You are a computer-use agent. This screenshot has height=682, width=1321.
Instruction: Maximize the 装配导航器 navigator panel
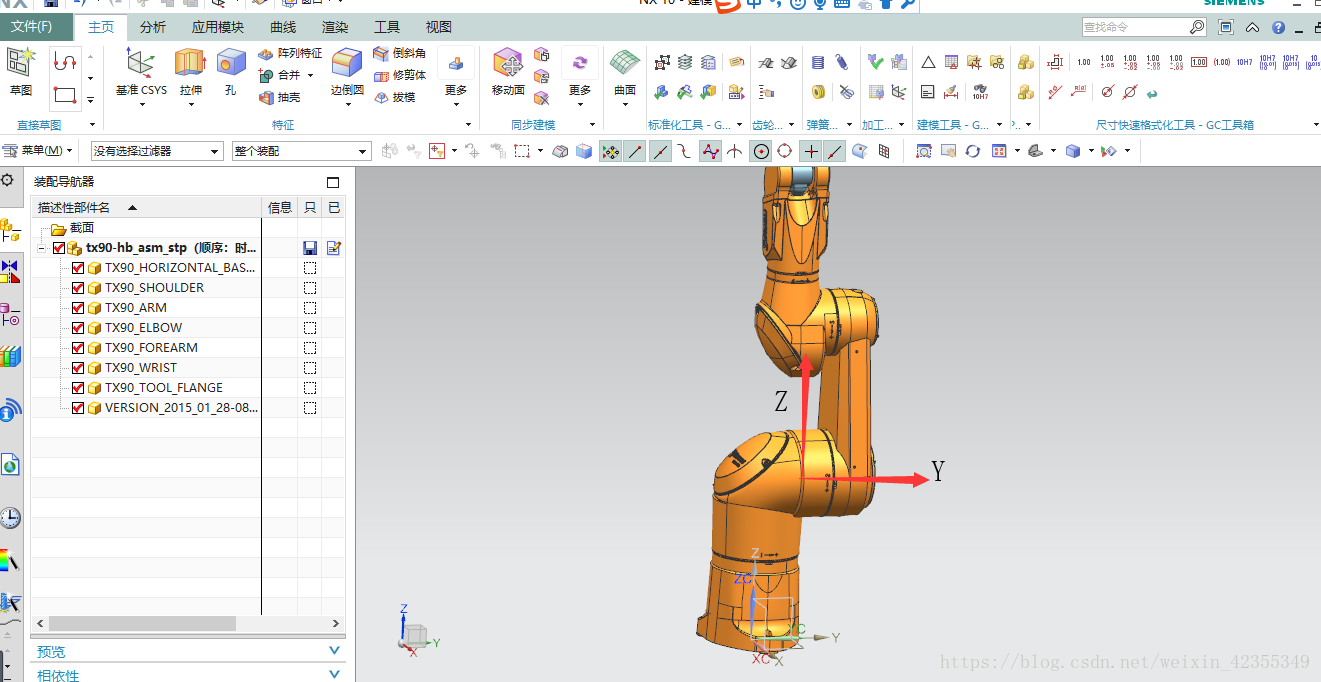[x=333, y=182]
